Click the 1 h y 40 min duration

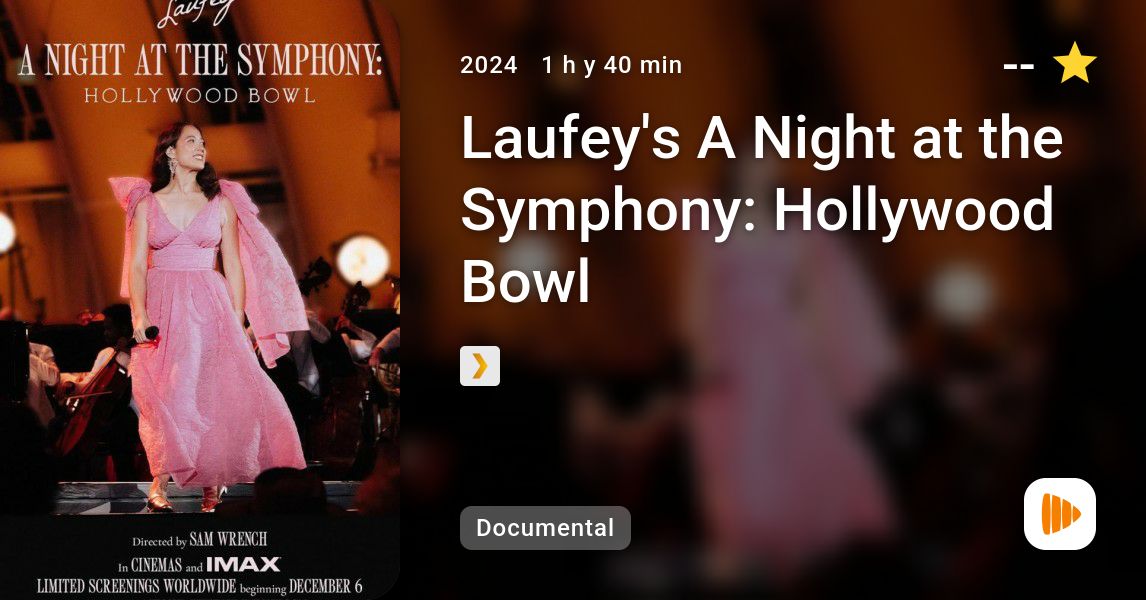612,65
